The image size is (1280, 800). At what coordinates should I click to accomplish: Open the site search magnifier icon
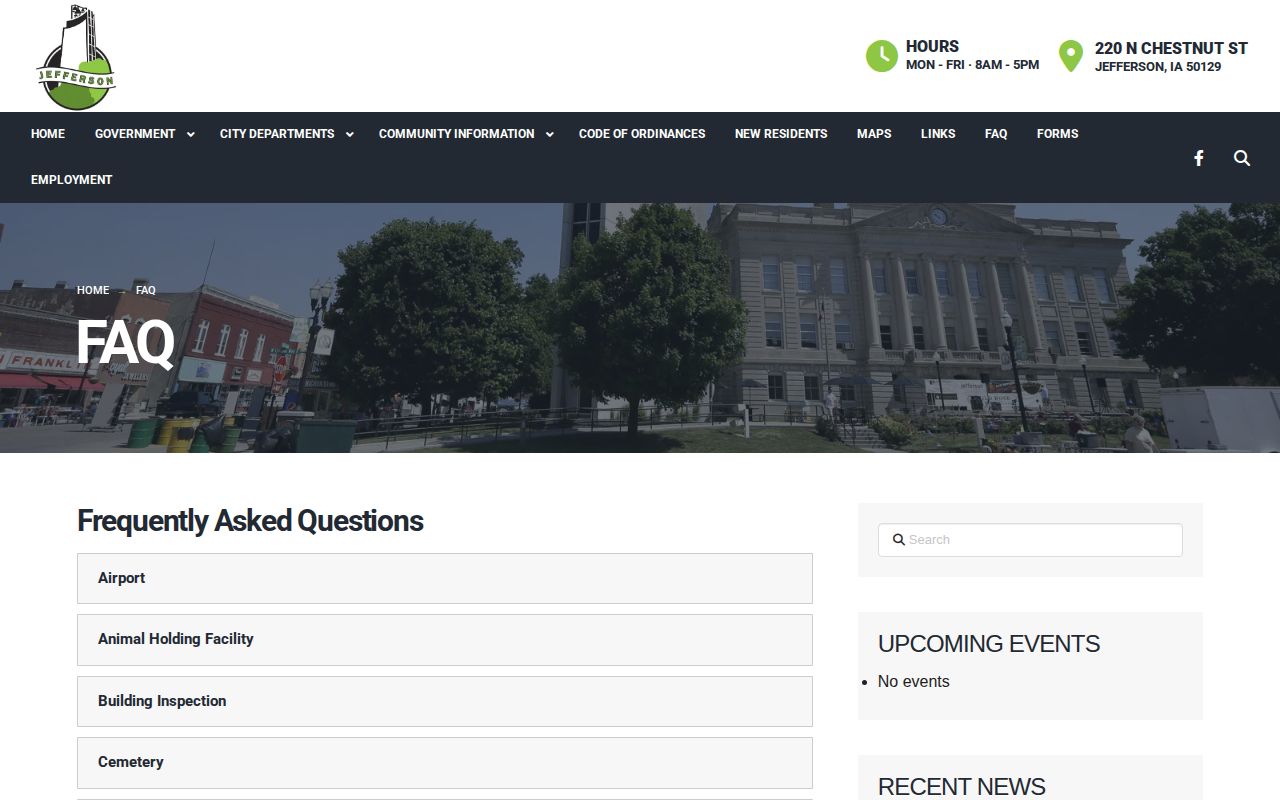click(1242, 158)
